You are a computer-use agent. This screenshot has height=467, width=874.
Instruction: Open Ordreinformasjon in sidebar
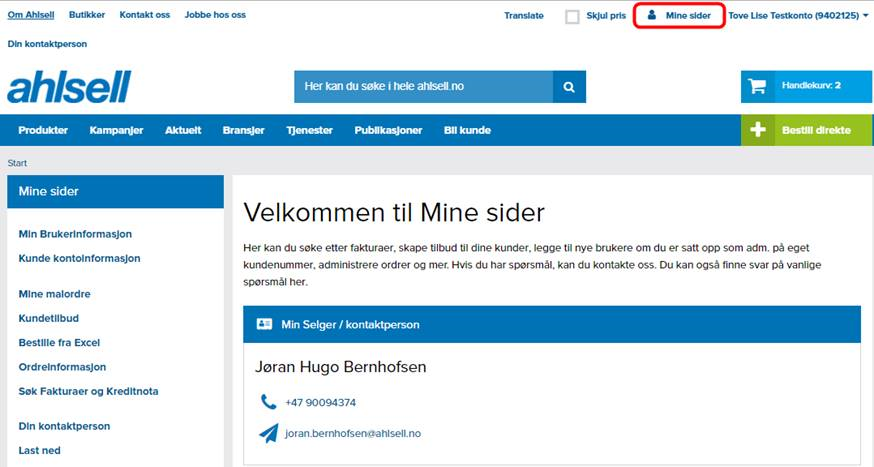tap(62, 367)
